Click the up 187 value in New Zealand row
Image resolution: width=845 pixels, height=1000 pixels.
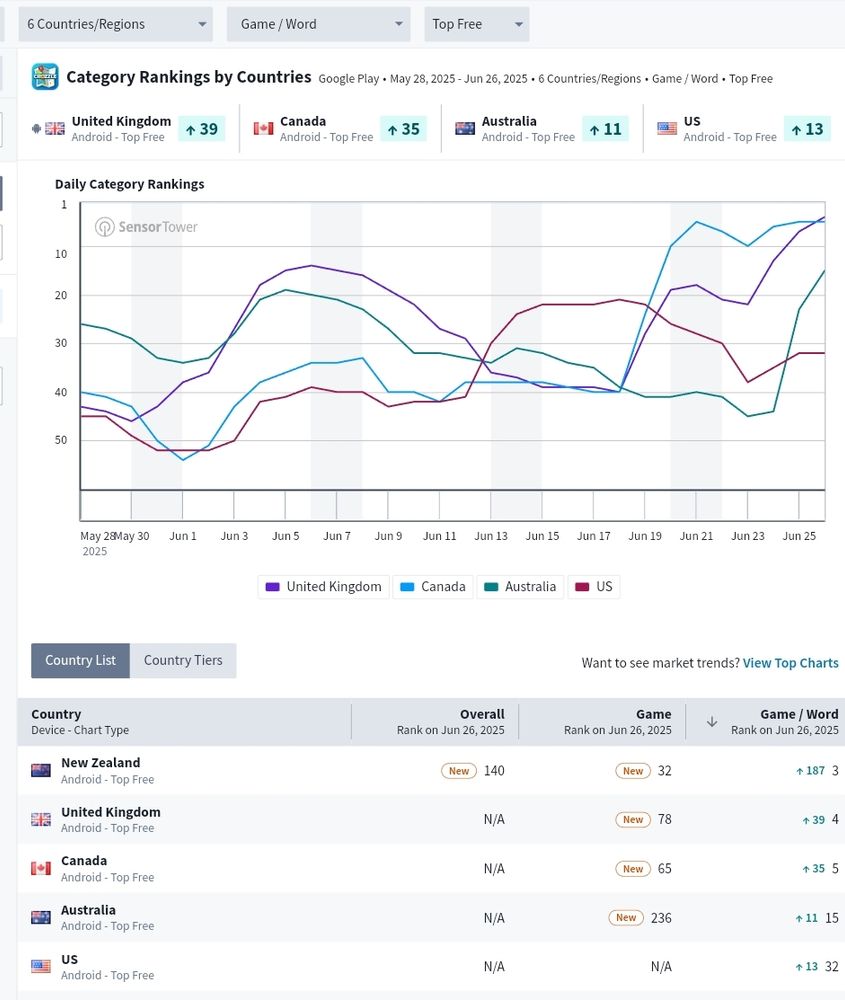point(811,770)
